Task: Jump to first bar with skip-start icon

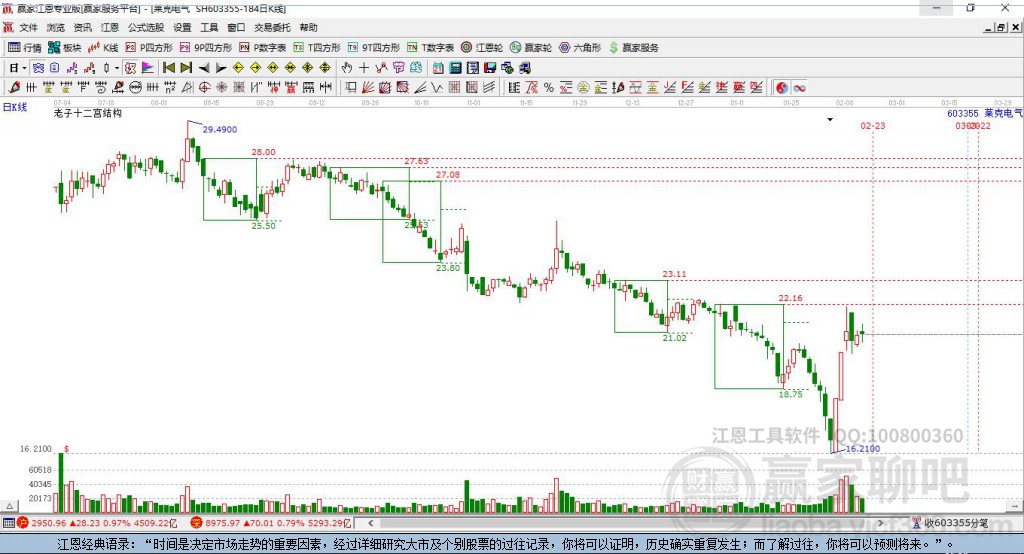Action: (x=169, y=68)
